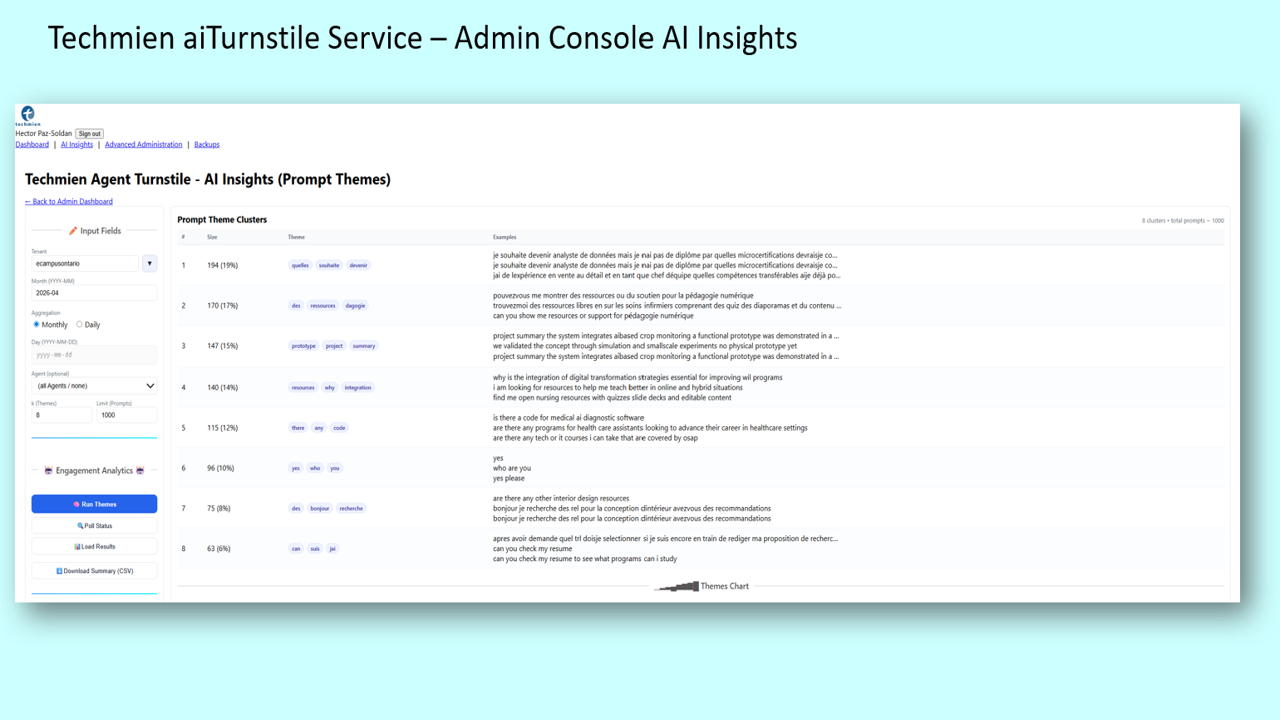Click the pencil icon beside Input Fields

pyautogui.click(x=73, y=231)
